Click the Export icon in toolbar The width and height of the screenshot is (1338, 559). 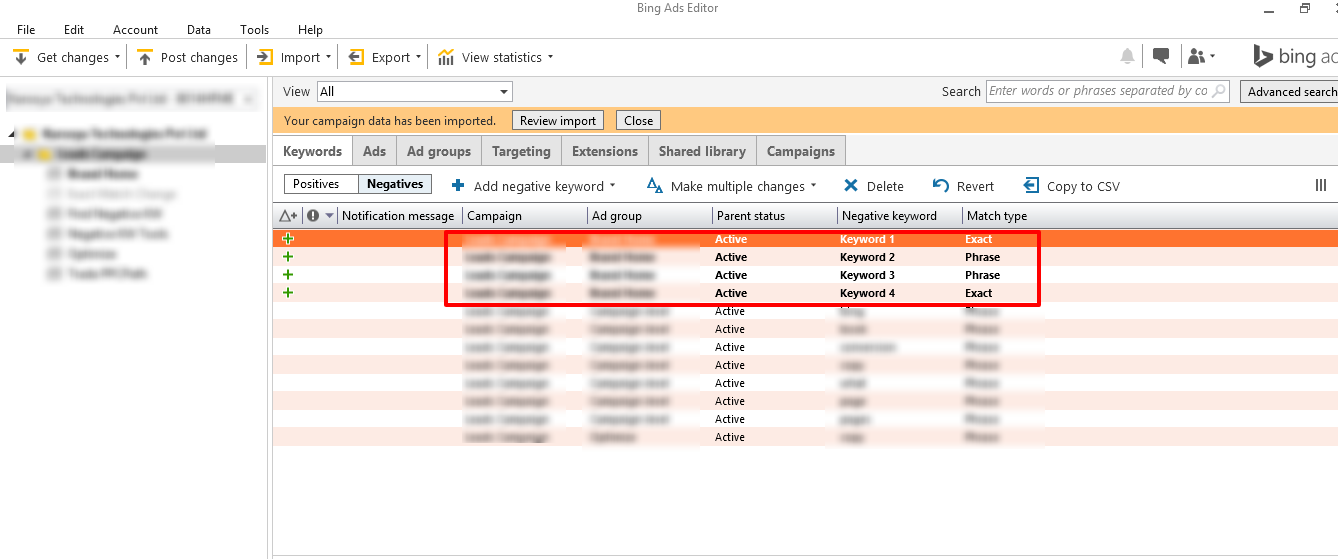point(356,57)
